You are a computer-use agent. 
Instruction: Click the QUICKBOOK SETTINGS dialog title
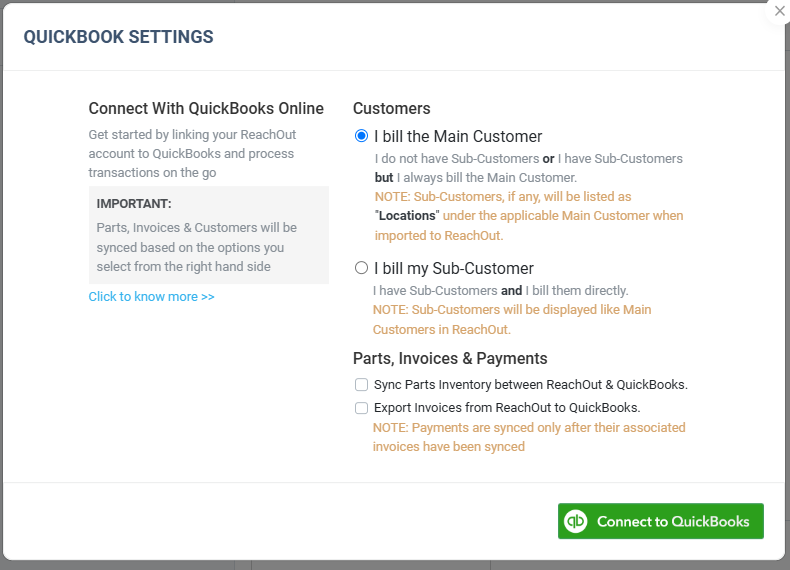coord(118,37)
